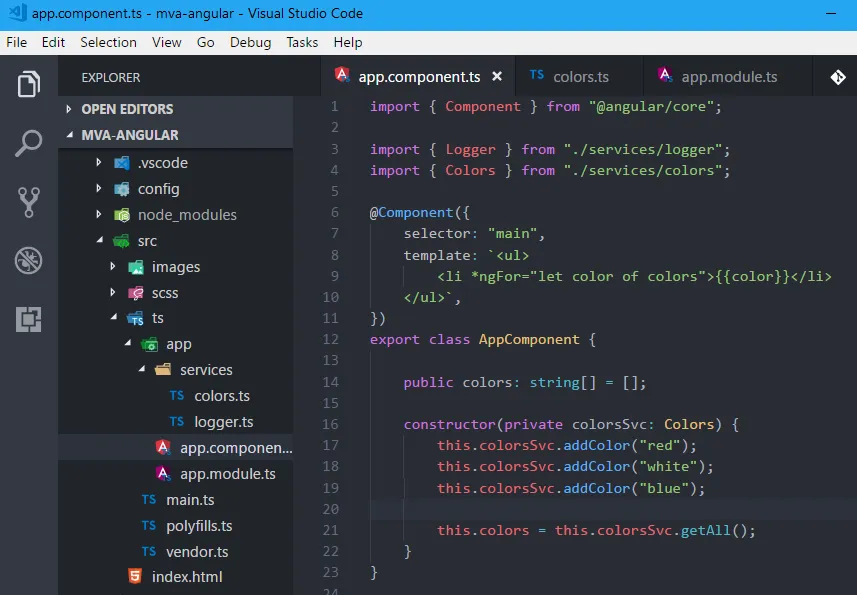
Task: Open the Edit menu
Action: pos(54,43)
